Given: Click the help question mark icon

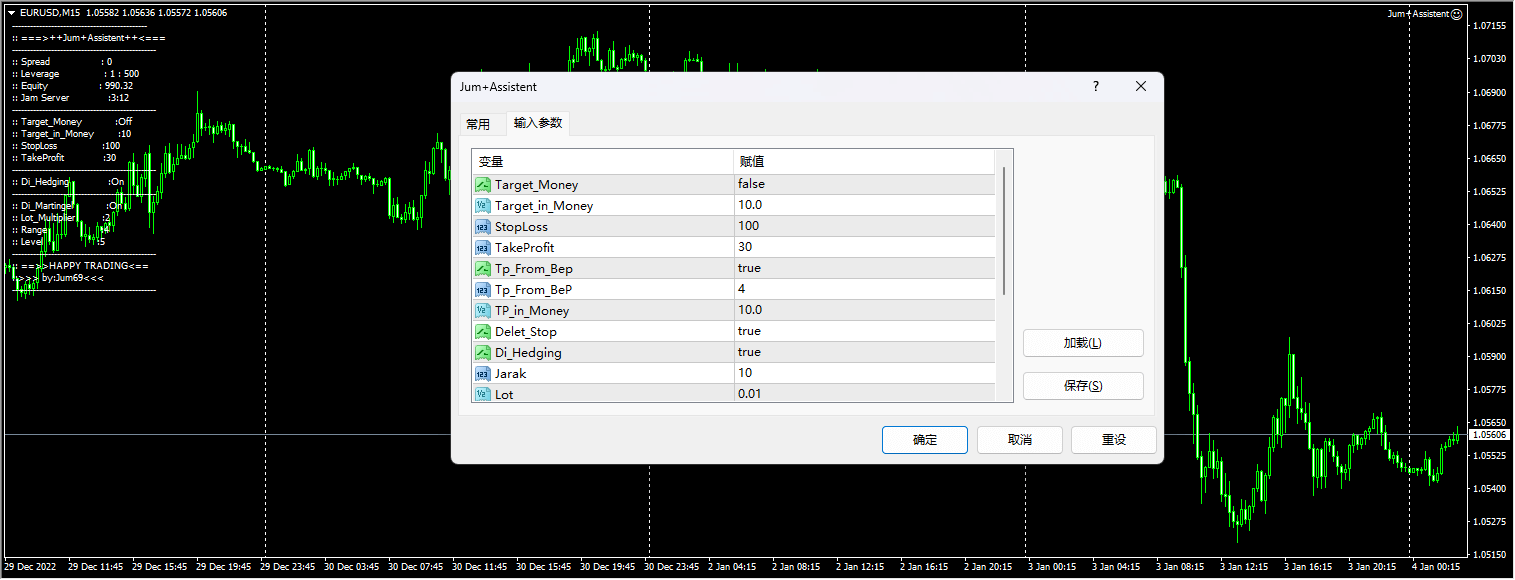Looking at the screenshot, I should [x=1096, y=87].
